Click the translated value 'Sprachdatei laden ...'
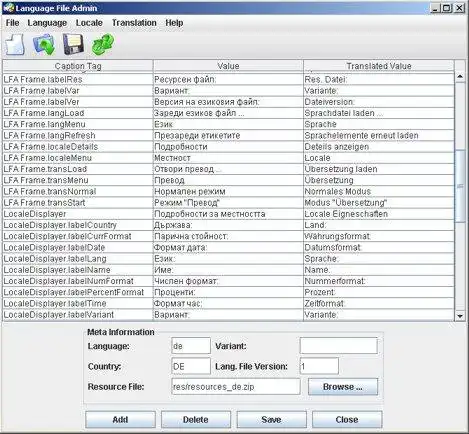The width and height of the screenshot is (469, 434). point(344,113)
